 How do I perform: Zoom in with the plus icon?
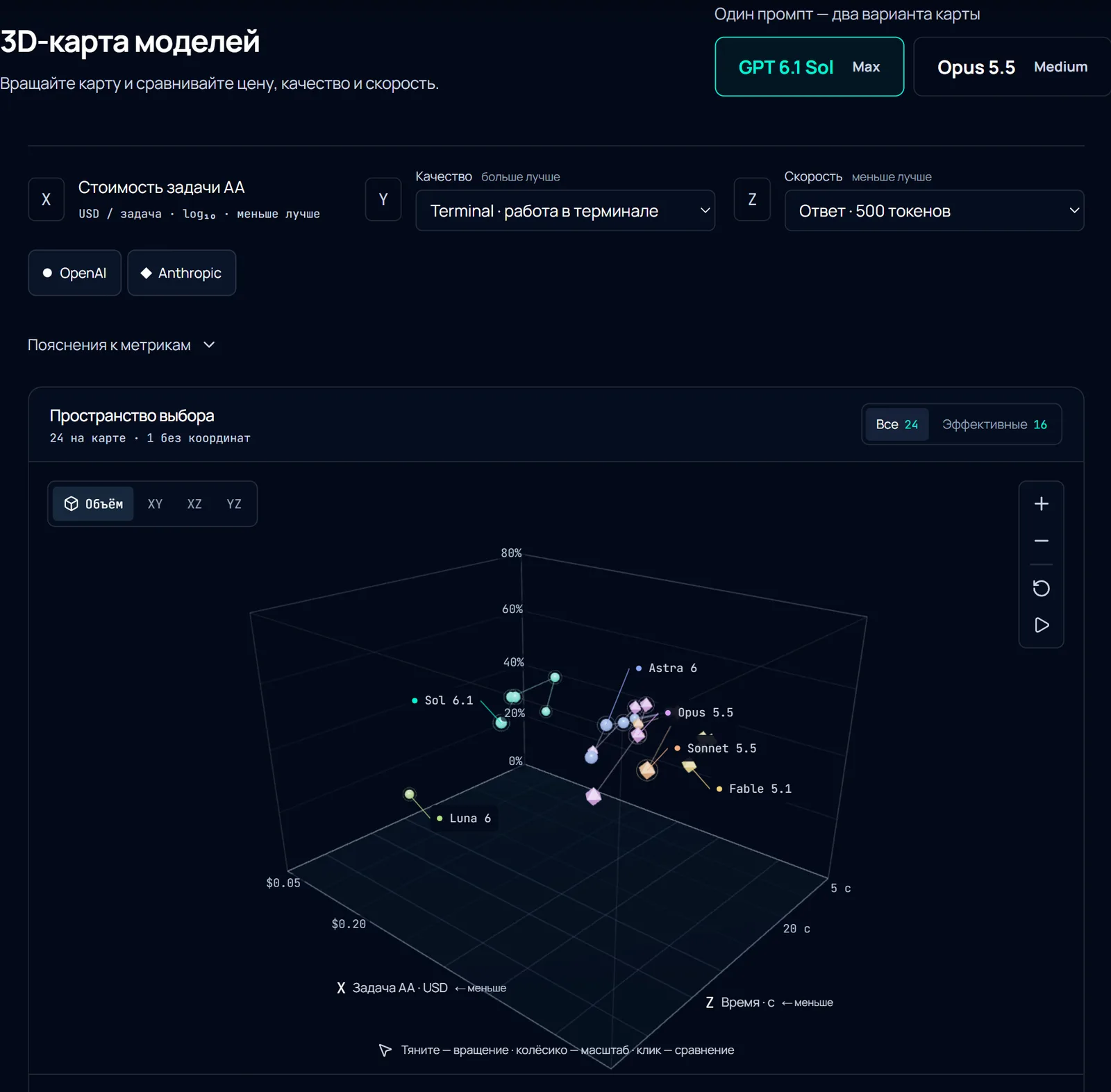click(1041, 504)
